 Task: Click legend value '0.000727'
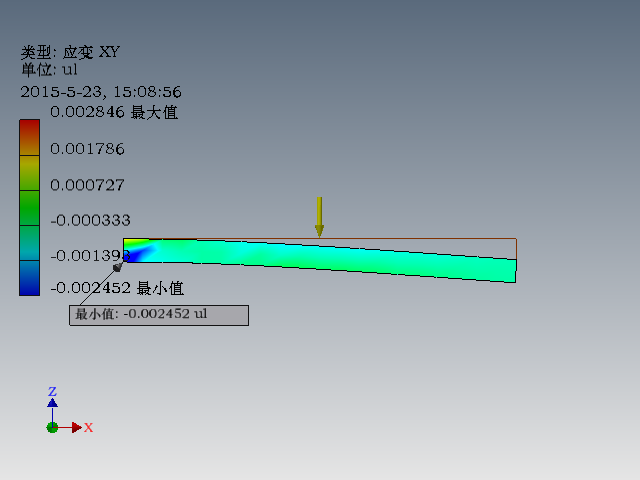tap(87, 185)
